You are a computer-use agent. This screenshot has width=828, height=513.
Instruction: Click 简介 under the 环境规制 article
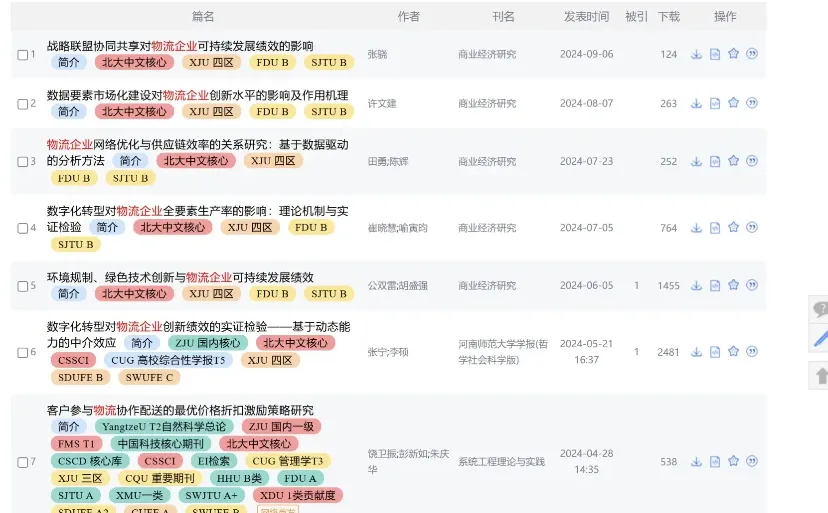(69, 294)
